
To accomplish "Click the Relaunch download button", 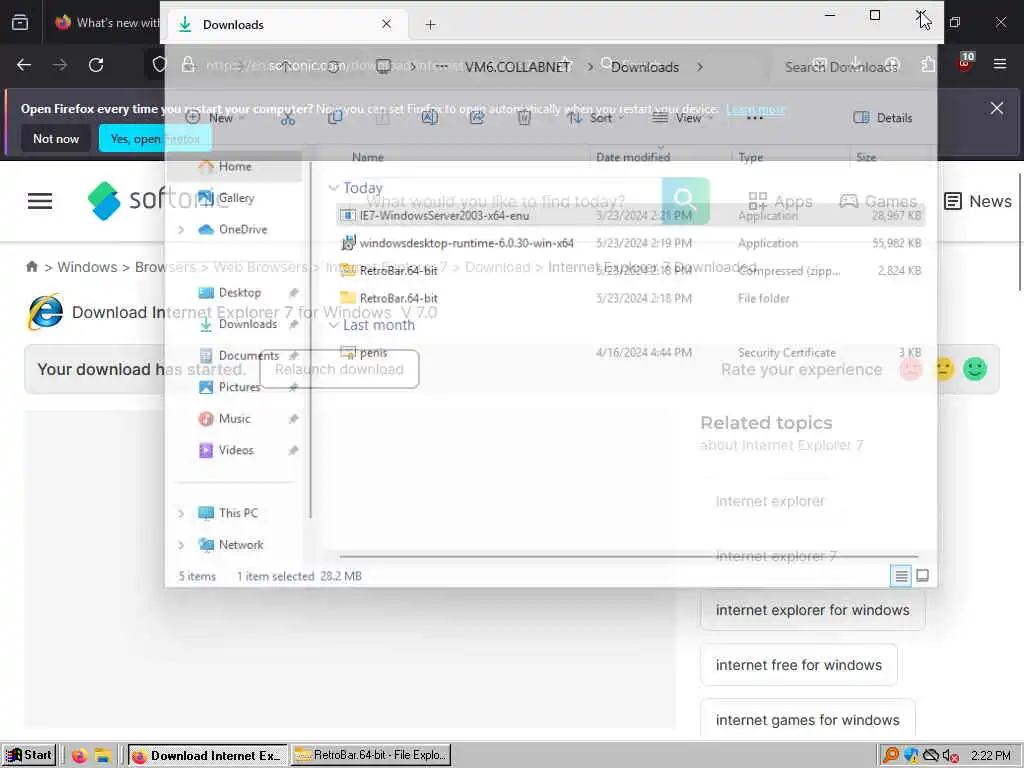I will [x=339, y=369].
